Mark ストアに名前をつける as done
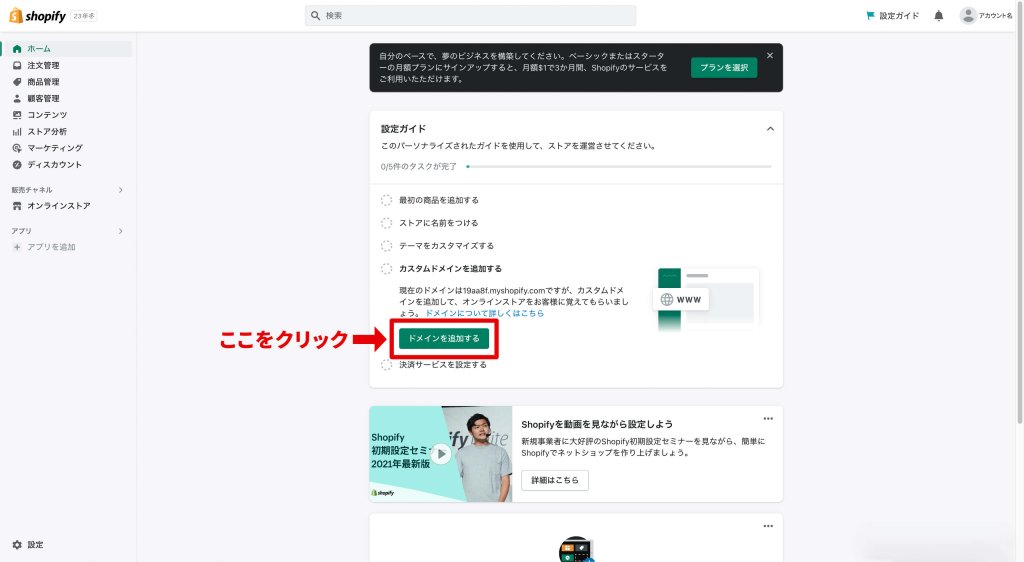The image size is (1024, 562). [387, 223]
